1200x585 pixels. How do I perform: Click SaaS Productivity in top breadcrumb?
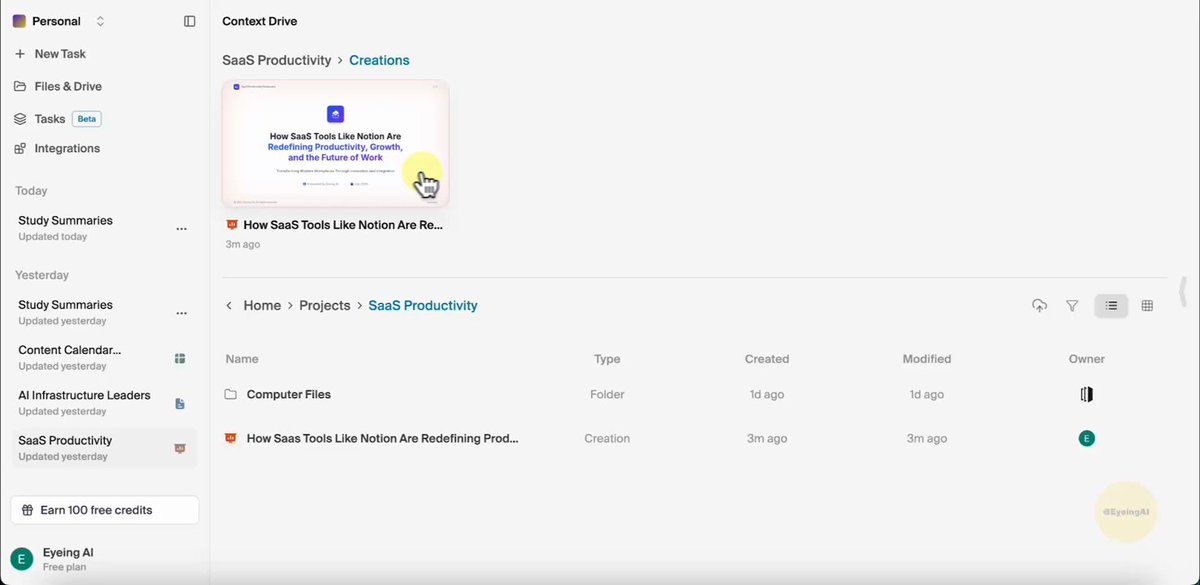tap(277, 60)
